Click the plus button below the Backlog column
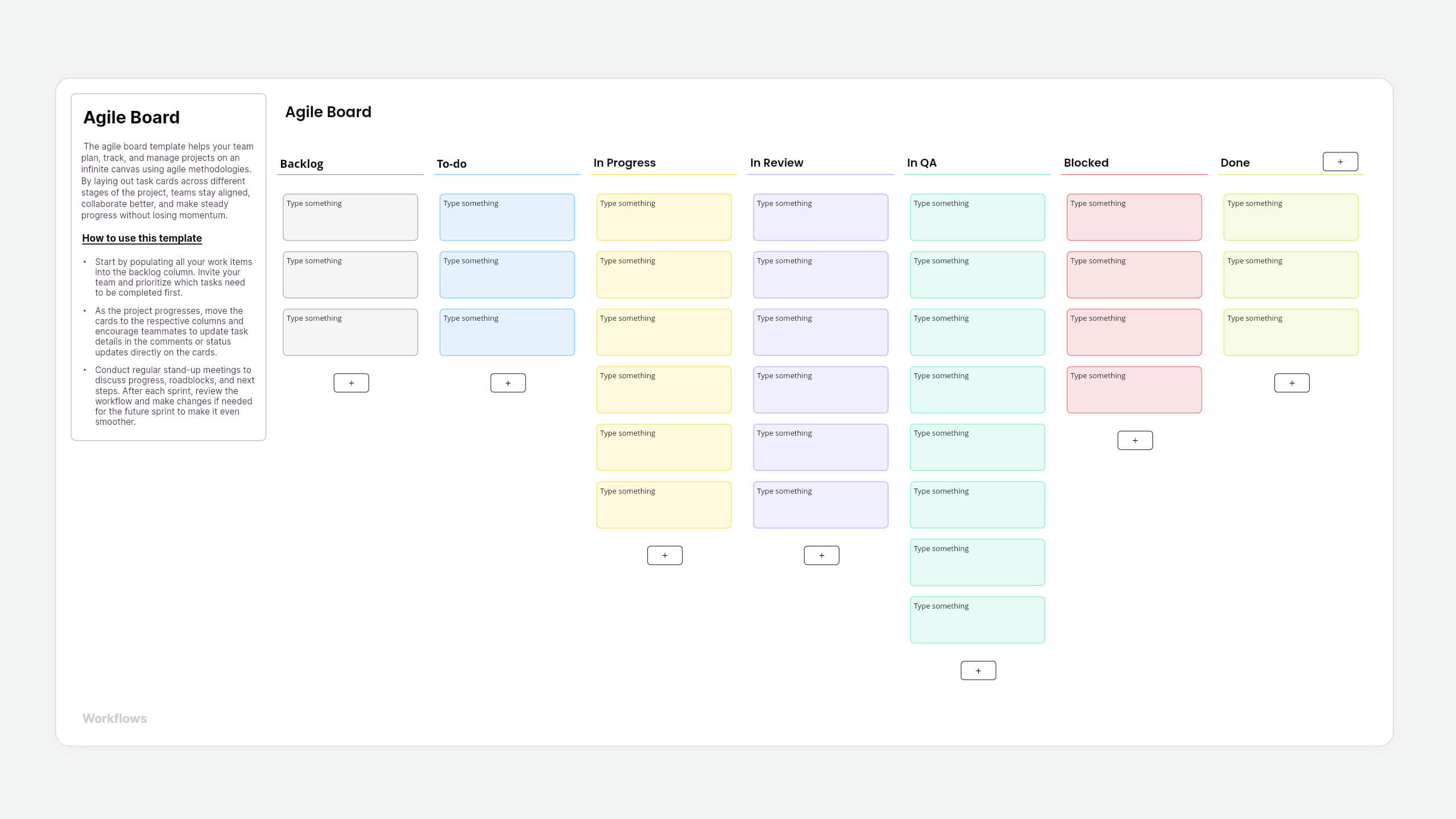1456x819 pixels. point(351,382)
